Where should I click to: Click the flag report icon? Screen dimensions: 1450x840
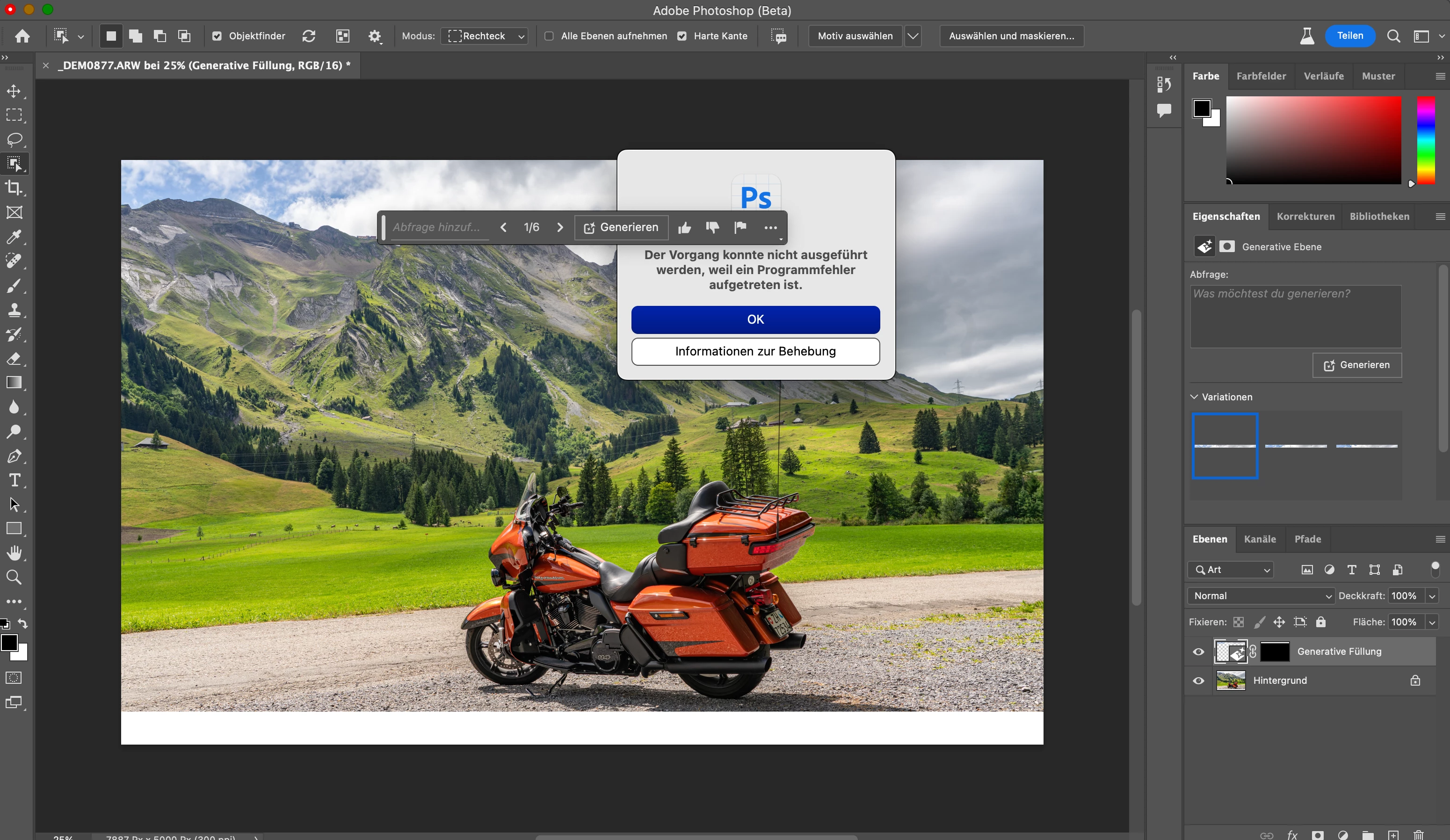pyautogui.click(x=740, y=228)
